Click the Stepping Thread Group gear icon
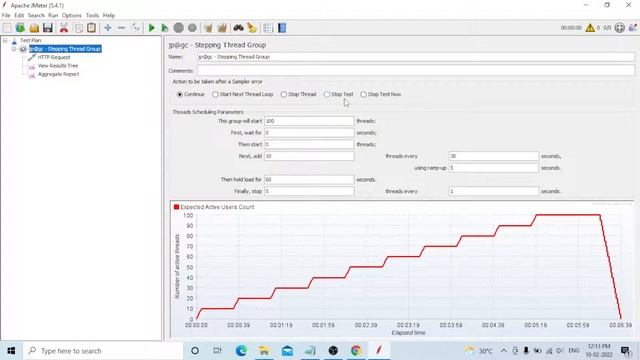Viewport: 640px width, 360px height. click(23, 49)
